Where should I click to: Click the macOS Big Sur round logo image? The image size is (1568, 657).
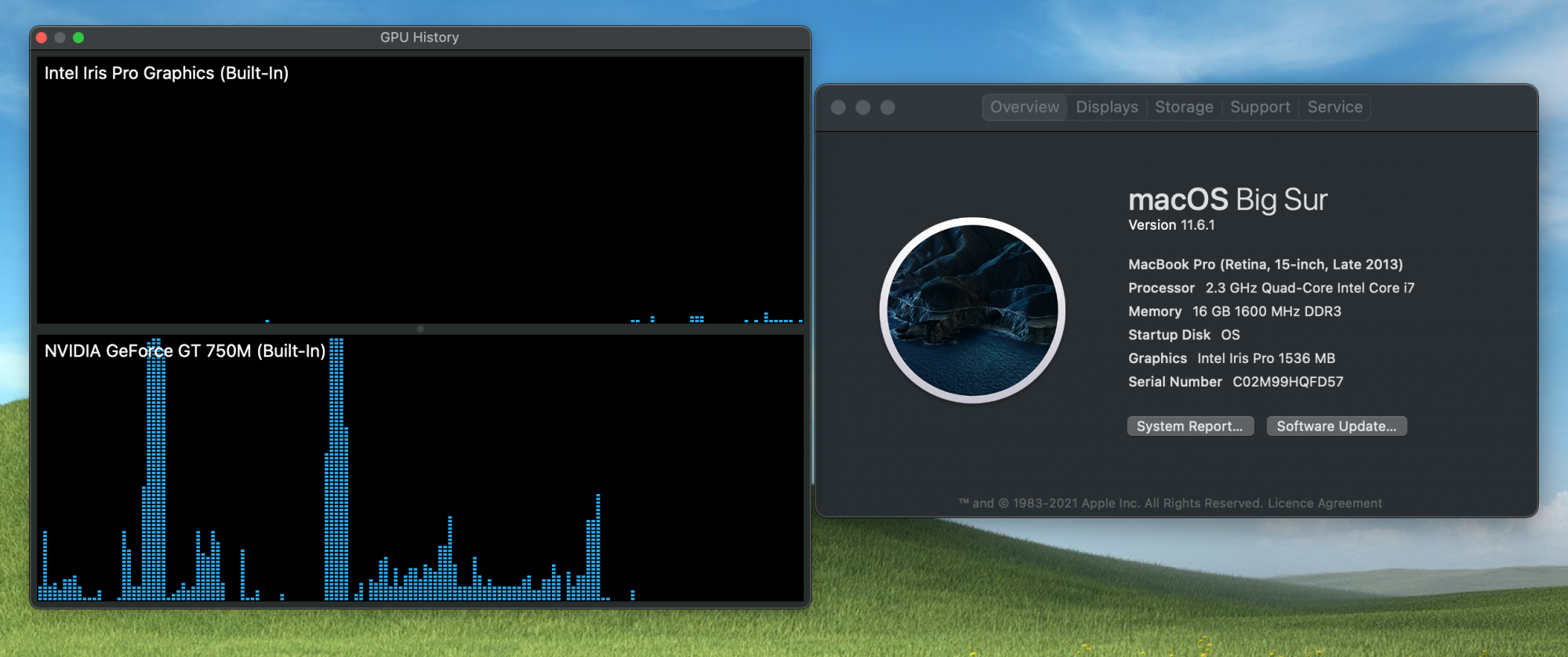click(x=972, y=310)
